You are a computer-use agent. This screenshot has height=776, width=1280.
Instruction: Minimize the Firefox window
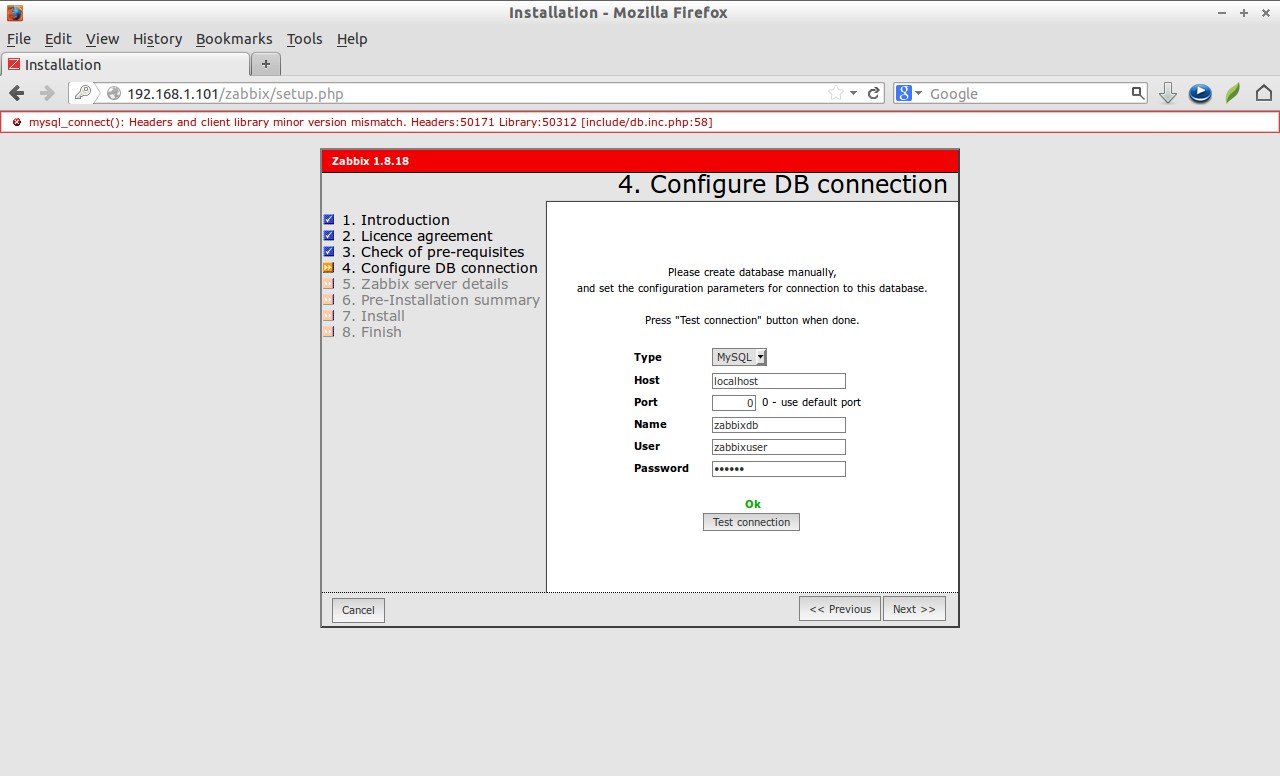tap(1223, 13)
